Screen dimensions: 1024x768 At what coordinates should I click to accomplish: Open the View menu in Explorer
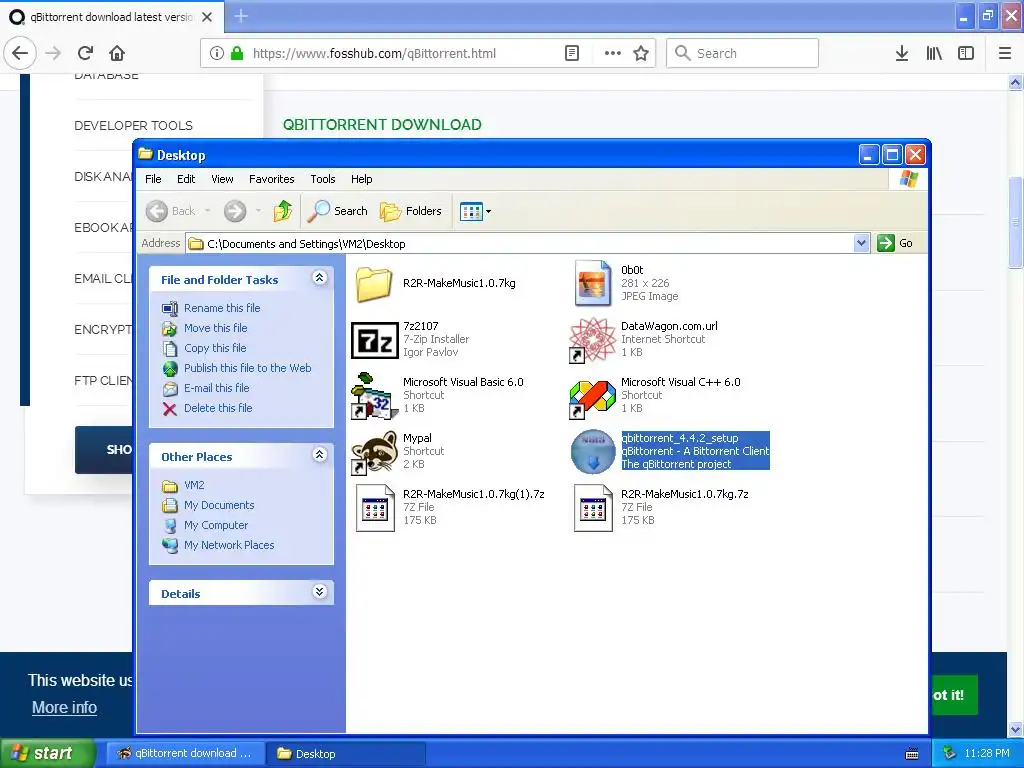[222, 179]
